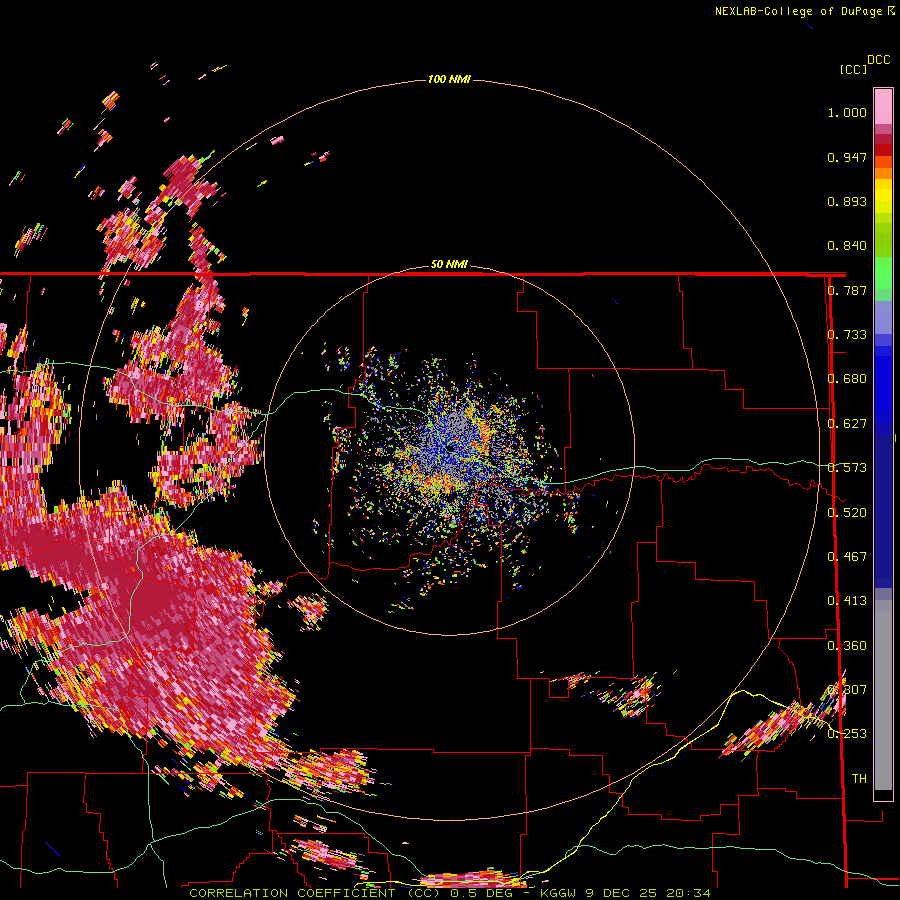Click the Correlation Coefficient caption at bottom
This screenshot has height=900, width=900.
(450, 893)
